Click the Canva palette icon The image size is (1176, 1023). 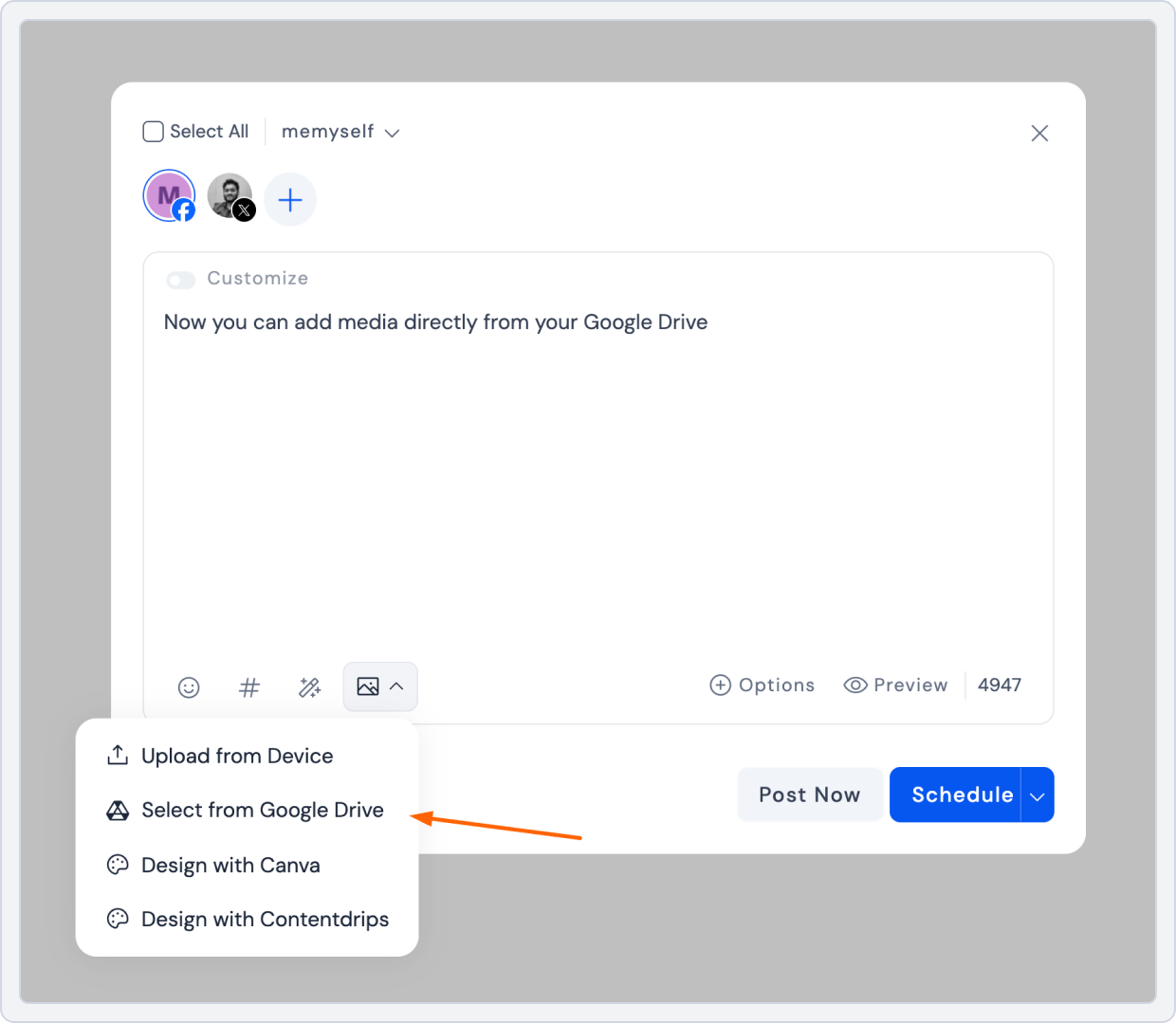116,864
